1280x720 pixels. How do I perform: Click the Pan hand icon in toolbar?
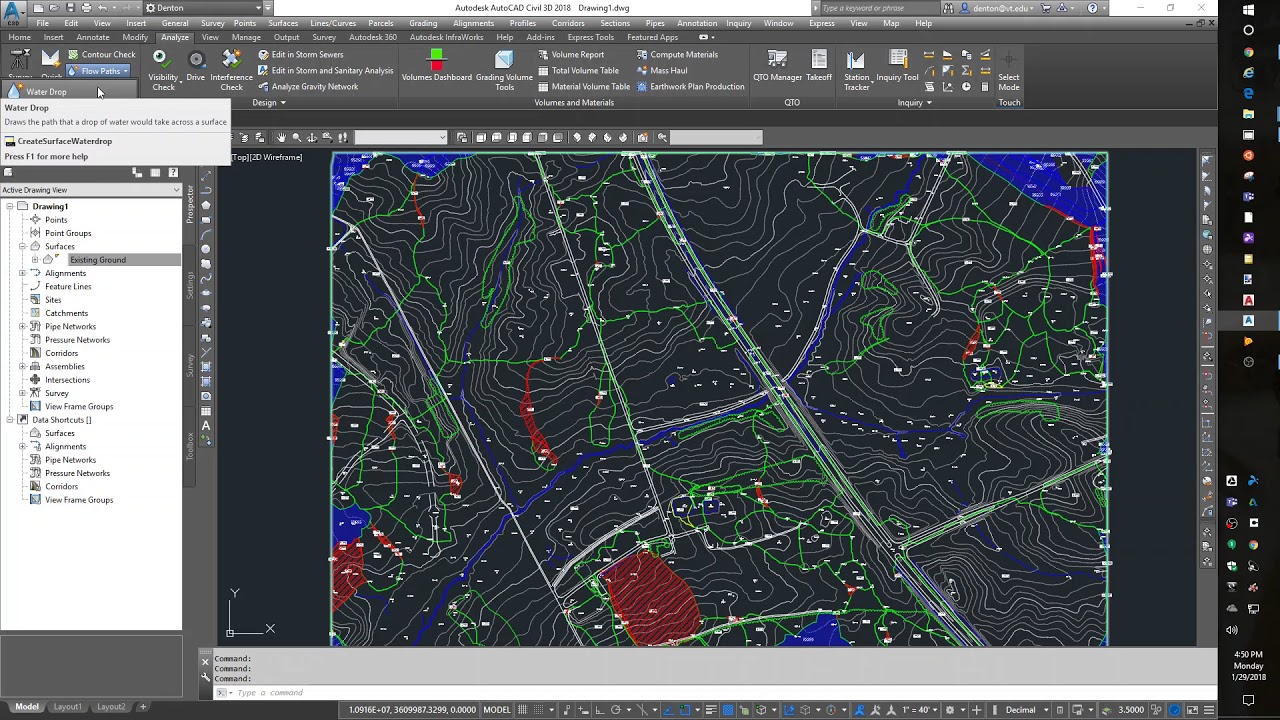click(x=281, y=138)
